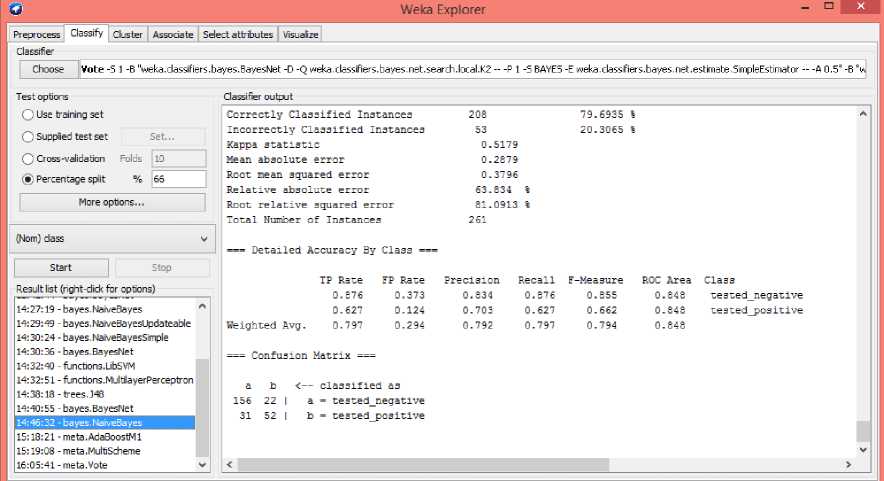Screen dimensions: 884x481
Task: Click the Stop button
Action: [162, 267]
